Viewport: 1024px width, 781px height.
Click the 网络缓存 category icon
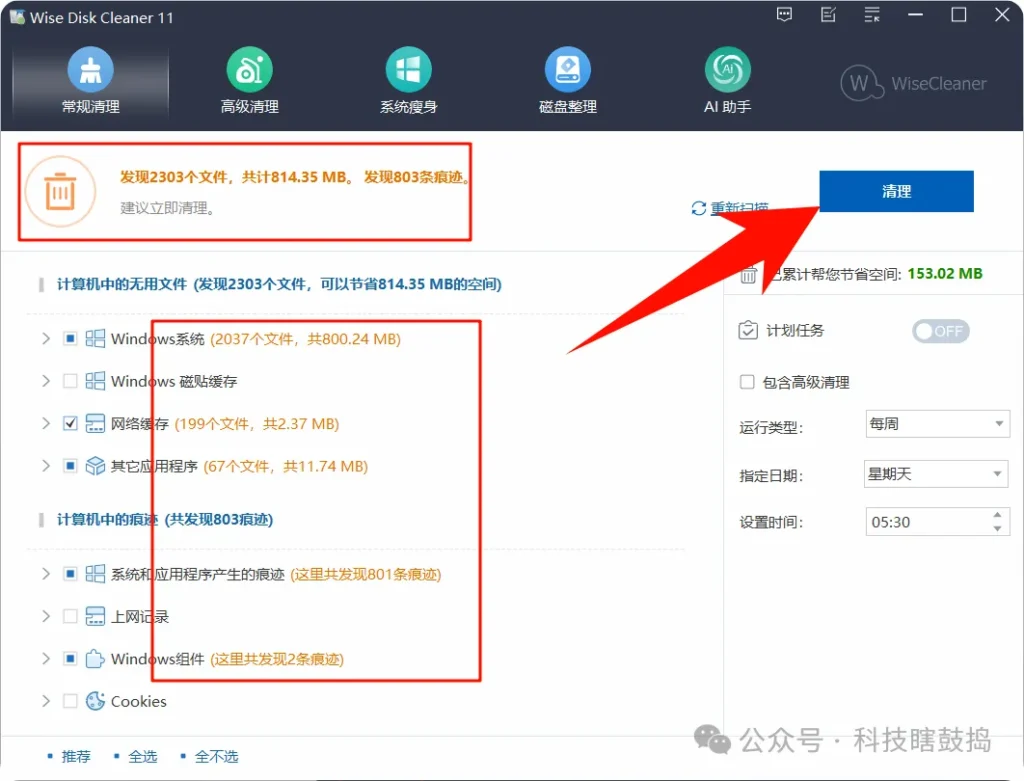(x=95, y=423)
